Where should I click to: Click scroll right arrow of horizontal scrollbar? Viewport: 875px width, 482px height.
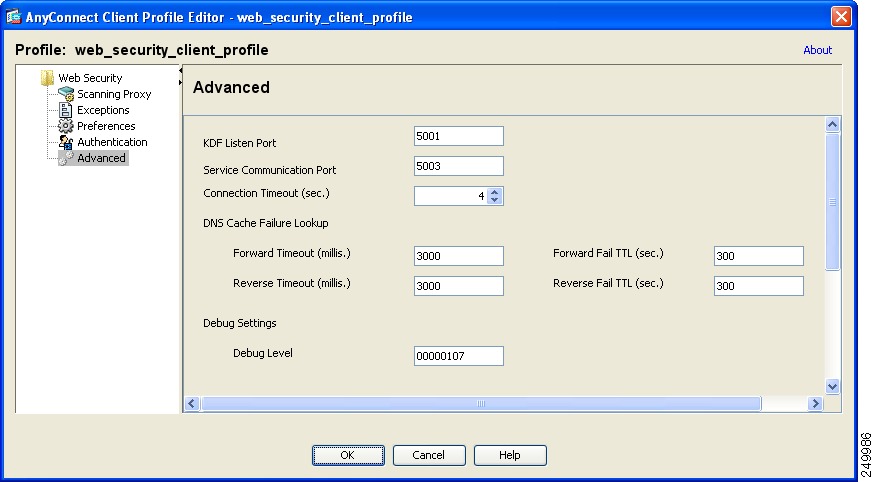[815, 403]
